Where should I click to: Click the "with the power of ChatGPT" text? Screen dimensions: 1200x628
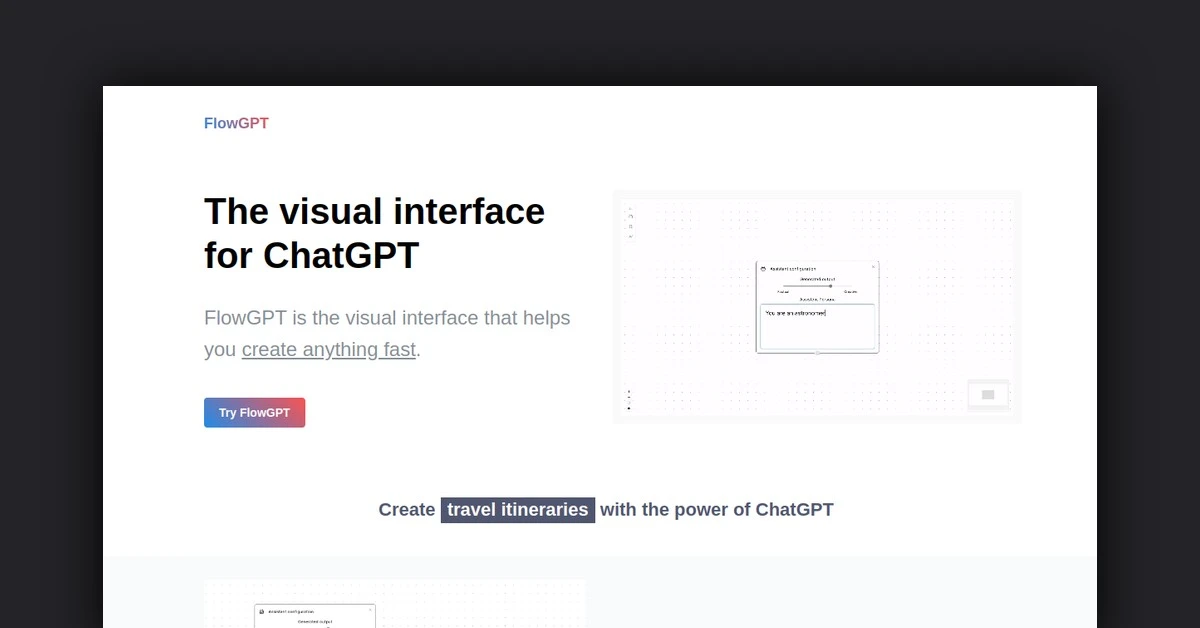[716, 510]
